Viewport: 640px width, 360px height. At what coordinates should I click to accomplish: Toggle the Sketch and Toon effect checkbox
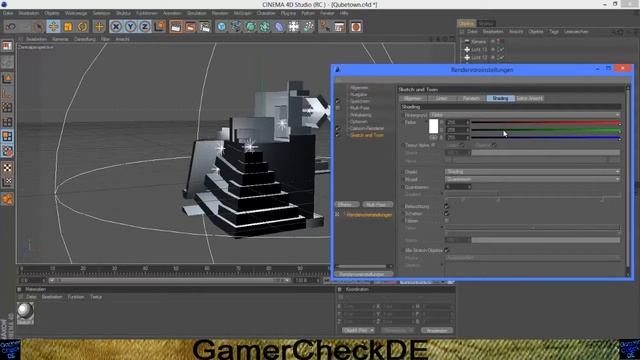tap(338, 135)
